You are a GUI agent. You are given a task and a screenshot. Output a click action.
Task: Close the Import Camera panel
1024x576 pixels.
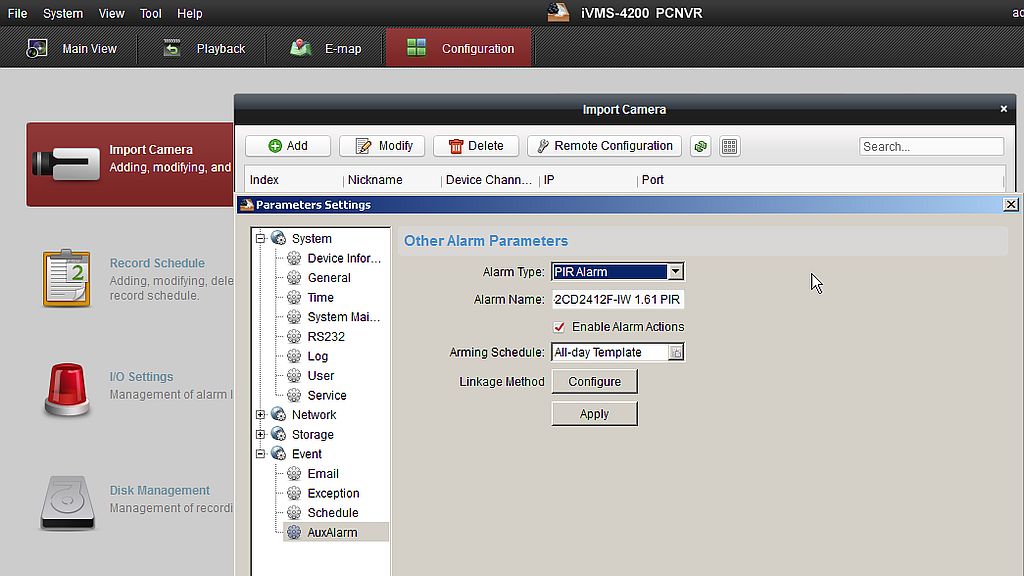pyautogui.click(x=1004, y=109)
